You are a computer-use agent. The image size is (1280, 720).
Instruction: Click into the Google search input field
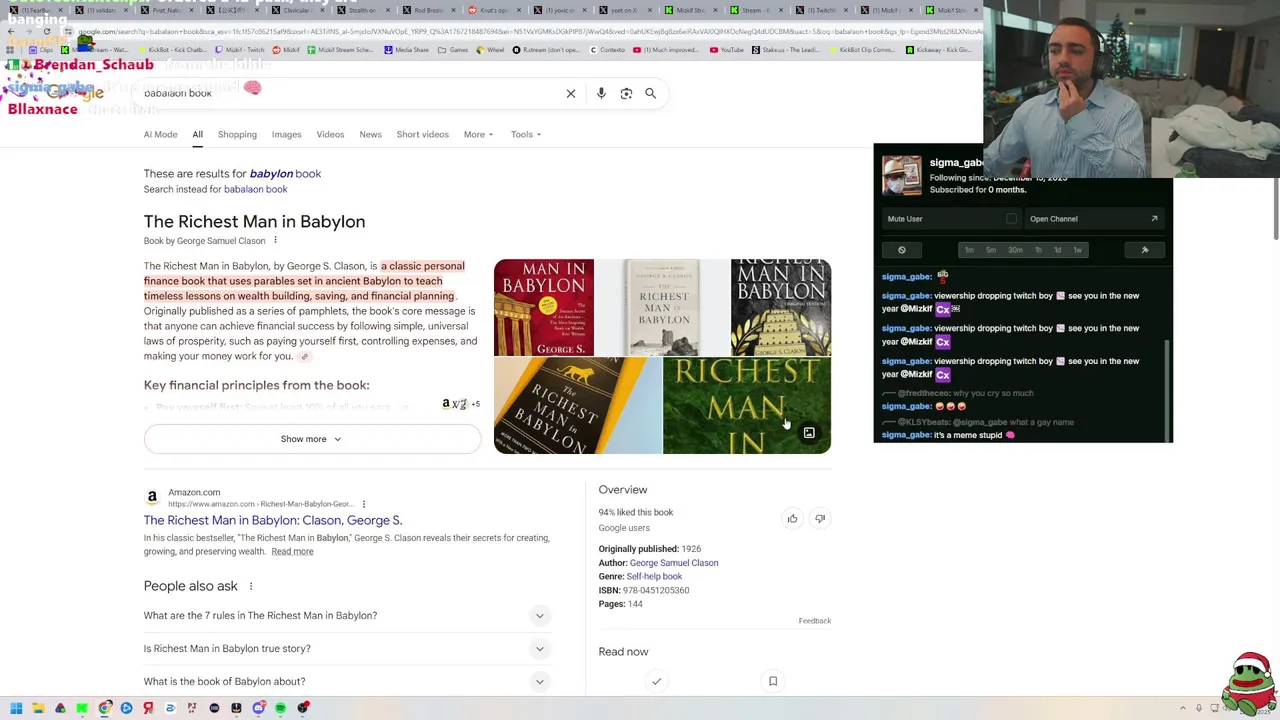pos(350,93)
